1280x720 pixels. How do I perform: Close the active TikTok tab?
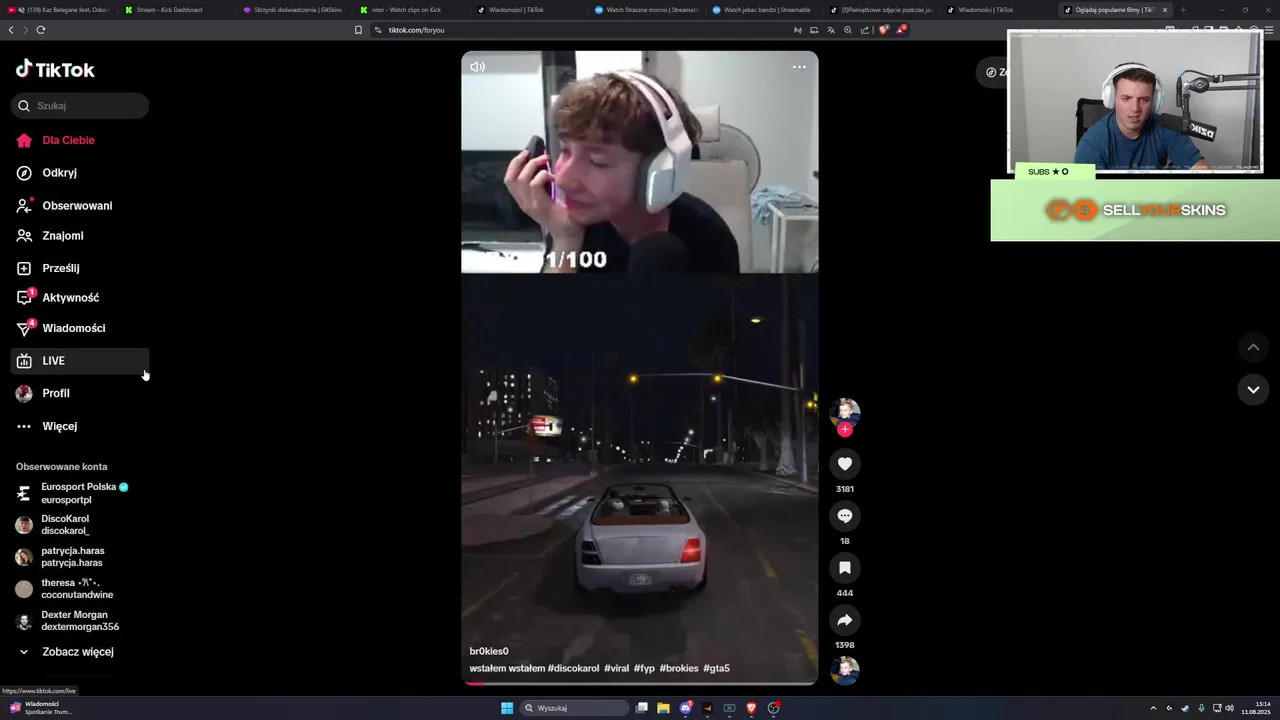click(x=1164, y=10)
